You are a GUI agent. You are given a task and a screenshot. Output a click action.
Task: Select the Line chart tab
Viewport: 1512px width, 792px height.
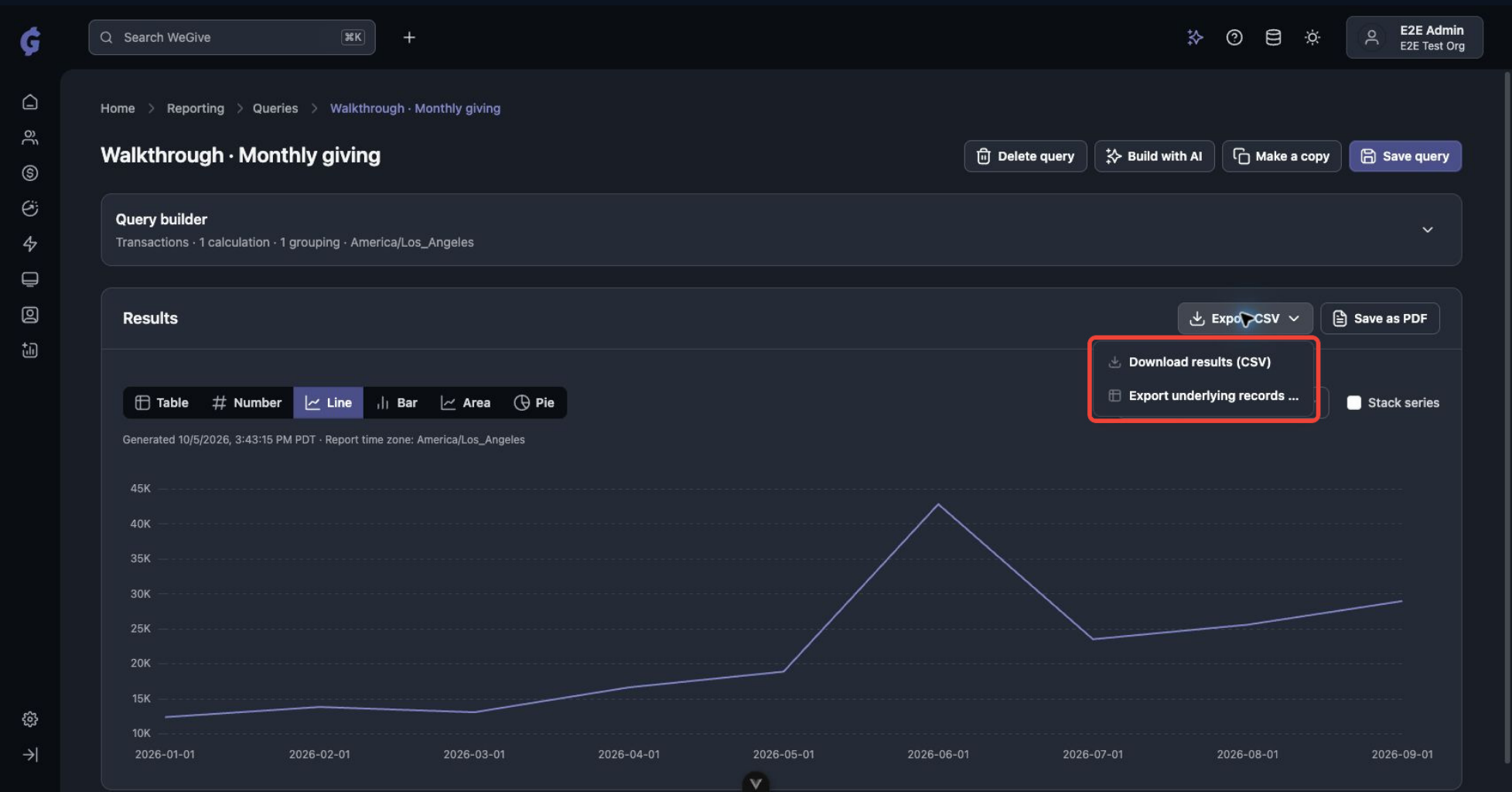329,403
